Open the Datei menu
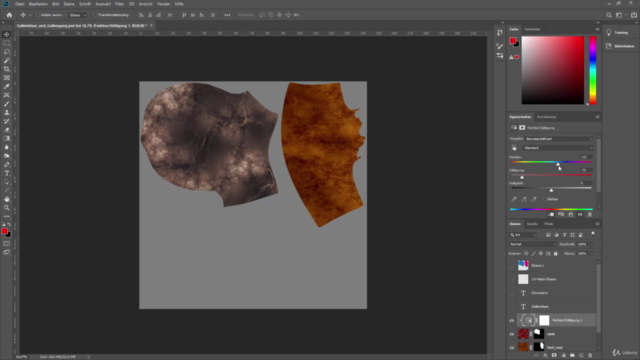The height and width of the screenshot is (360, 640). click(19, 4)
